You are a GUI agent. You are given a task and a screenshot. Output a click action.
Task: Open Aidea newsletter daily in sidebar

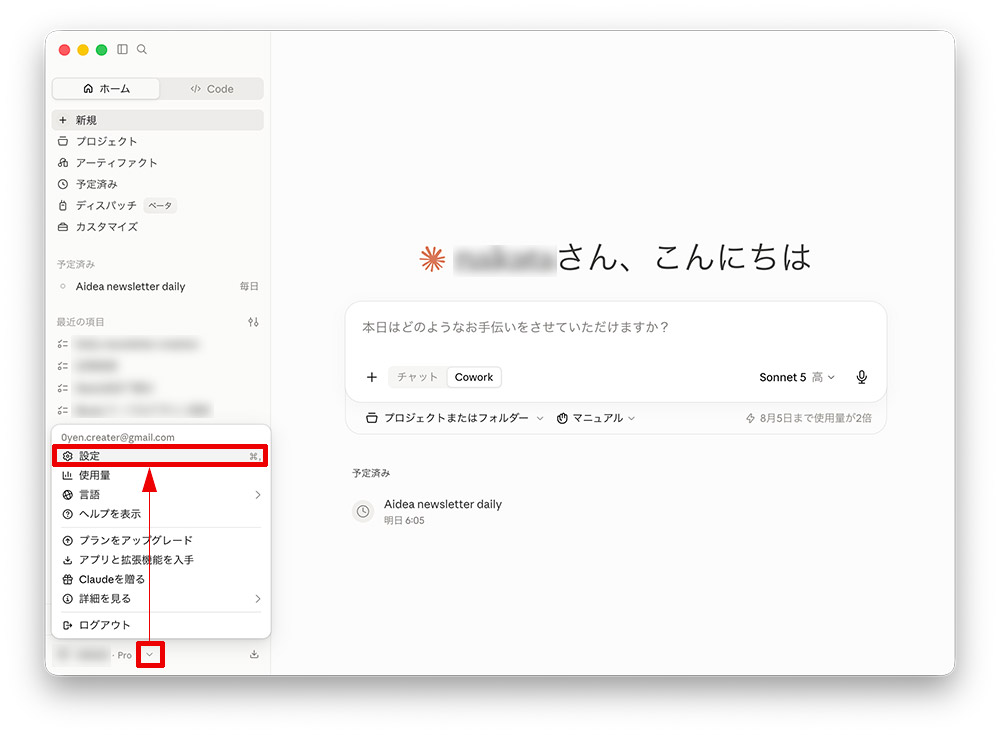pyautogui.click(x=158, y=286)
